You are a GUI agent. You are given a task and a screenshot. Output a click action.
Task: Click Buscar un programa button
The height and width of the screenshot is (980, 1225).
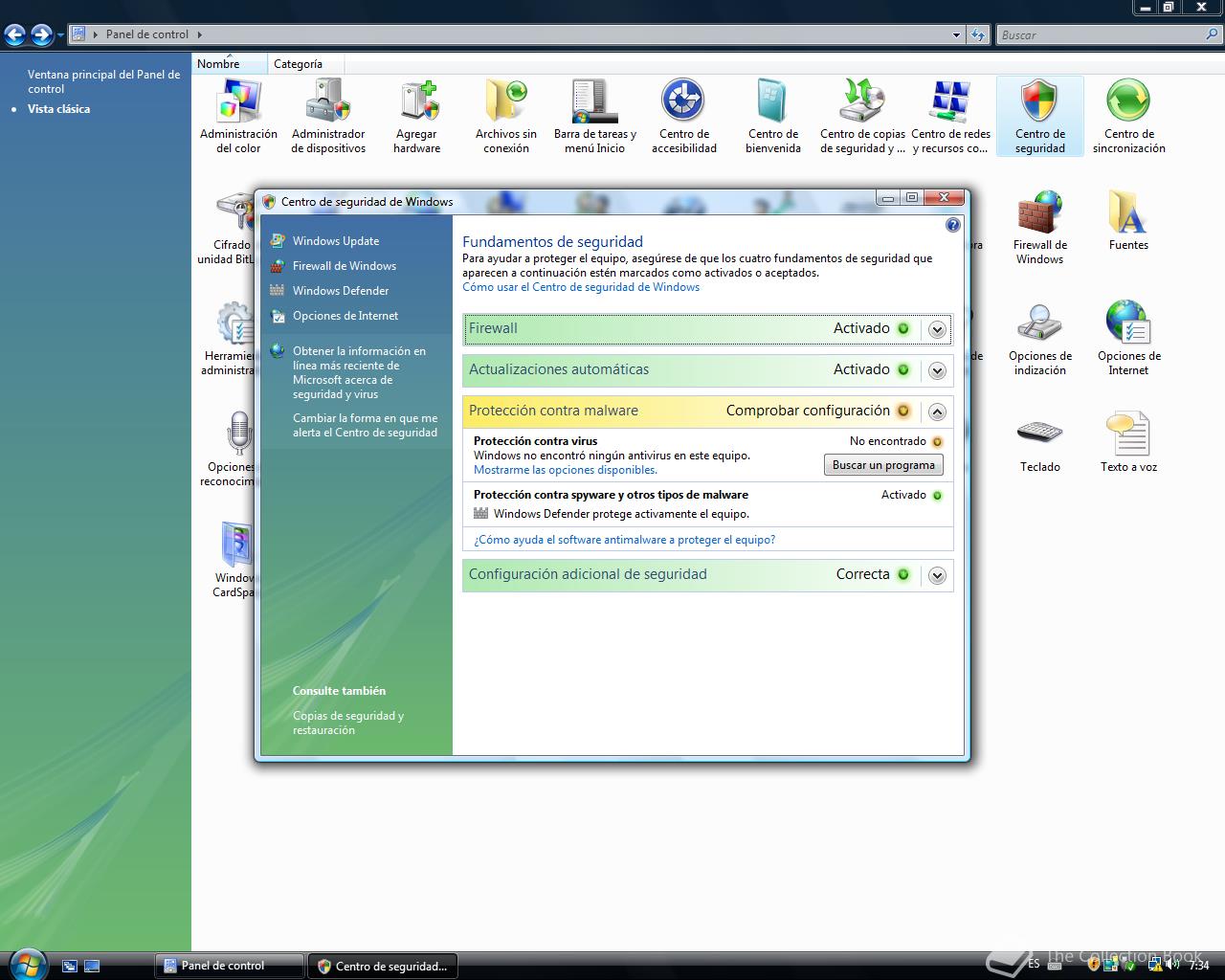[883, 465]
